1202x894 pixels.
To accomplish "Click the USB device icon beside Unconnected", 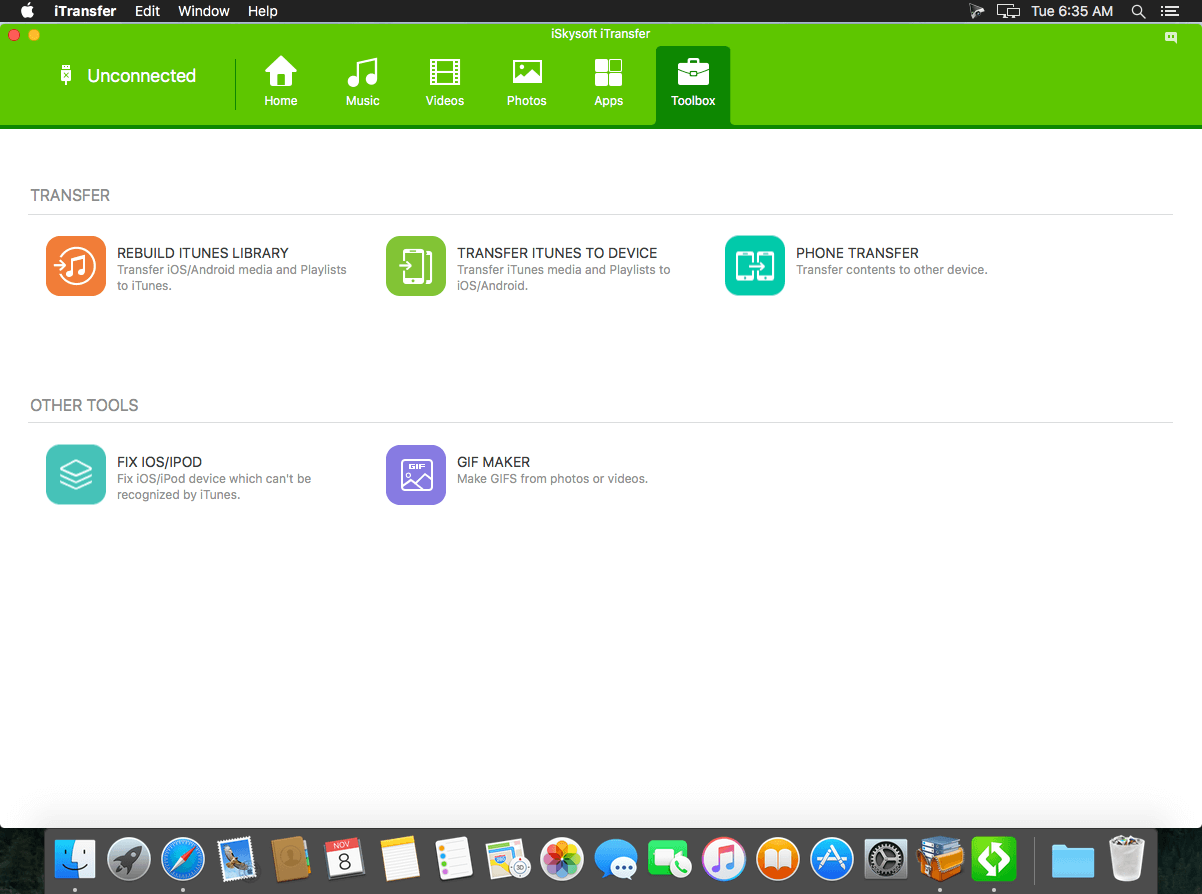I will point(66,75).
